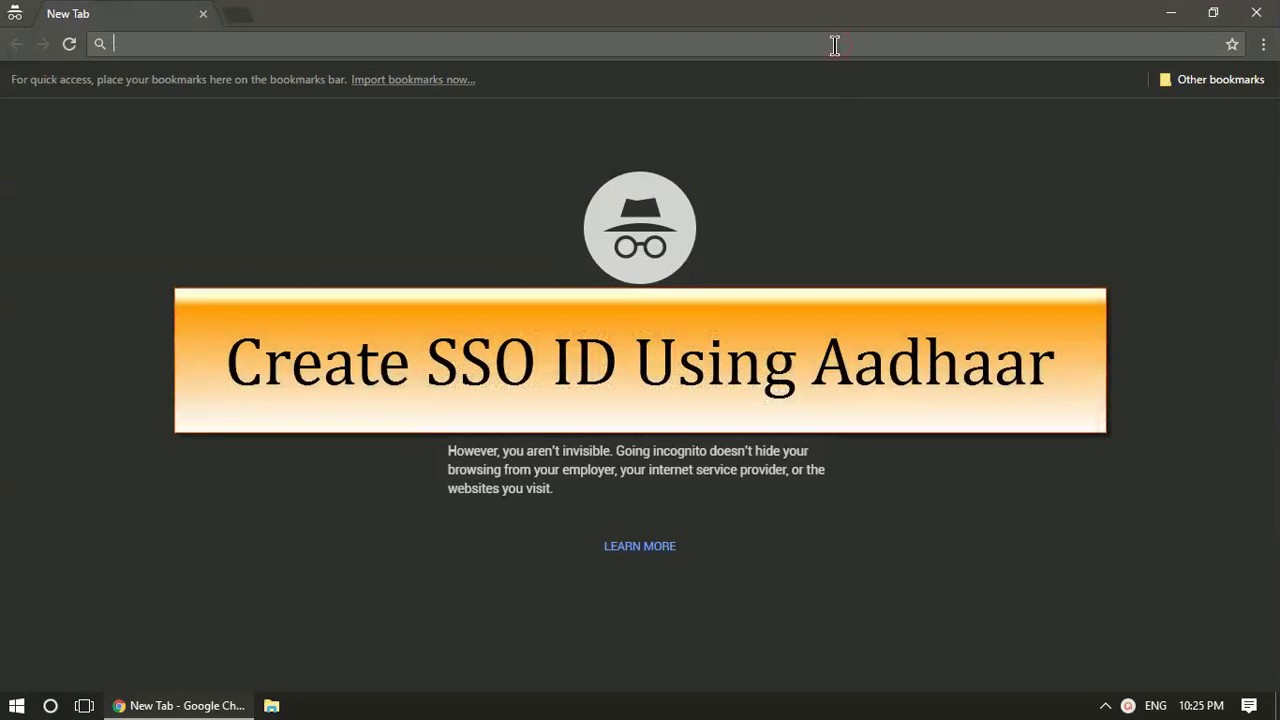Open Cortana search circle on taskbar
The width and height of the screenshot is (1280, 720).
[x=50, y=706]
